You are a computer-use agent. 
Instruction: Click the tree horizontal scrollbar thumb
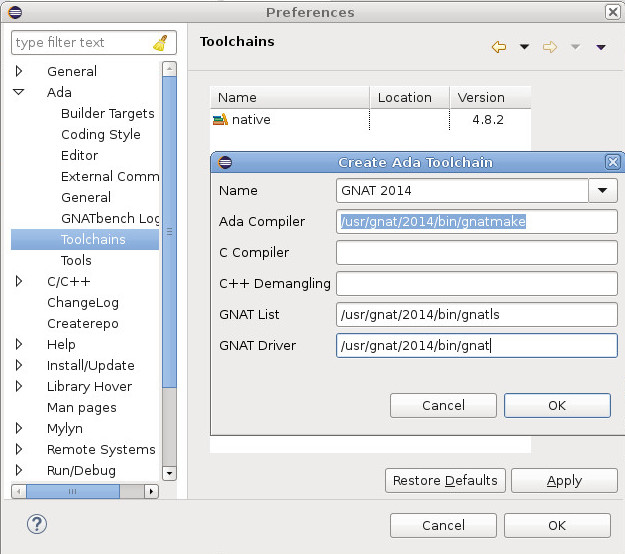tap(73, 491)
